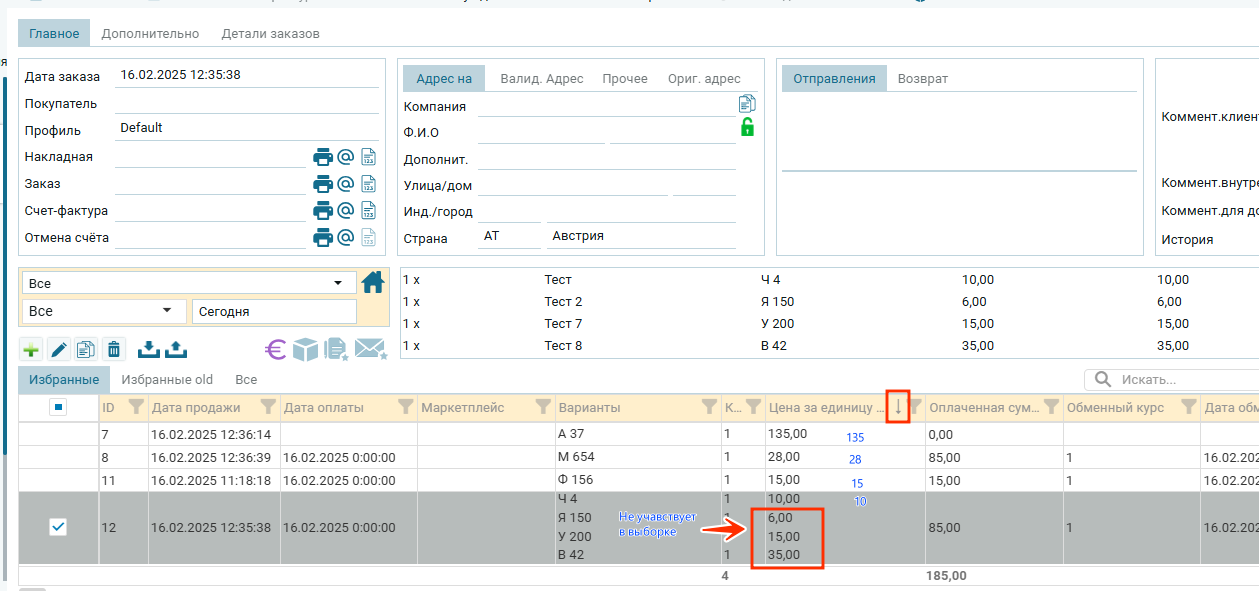Click the envelope mail icon in toolbar
This screenshot has width=1259, height=591.
[370, 349]
